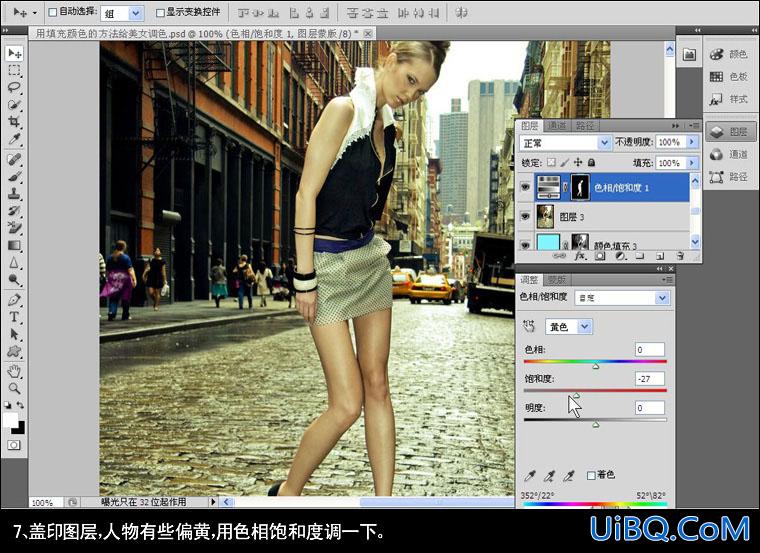
Task: Click the Swap foreground and background colors icon
Action: pos(20,405)
